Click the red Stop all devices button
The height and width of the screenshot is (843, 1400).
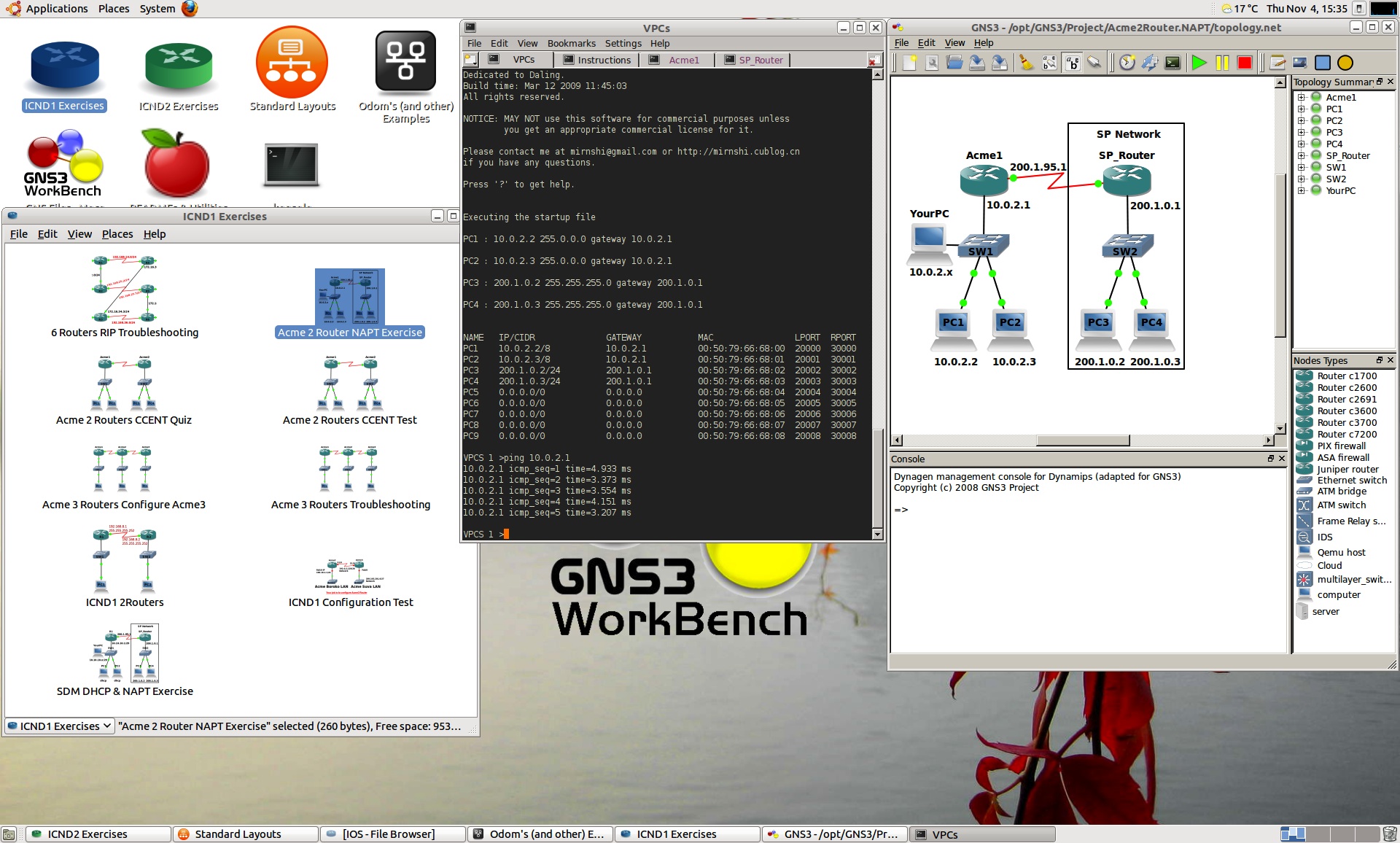coord(1245,63)
